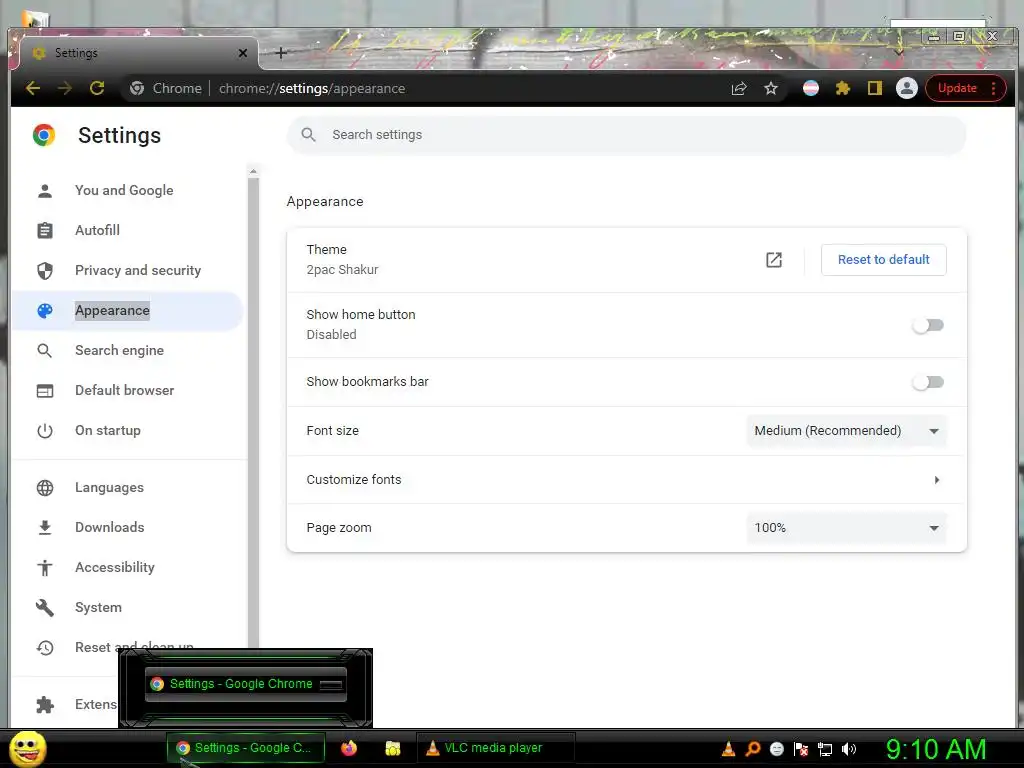The width and height of the screenshot is (1024, 768).
Task: Click the 9:10 AM clock
Action: (936, 749)
